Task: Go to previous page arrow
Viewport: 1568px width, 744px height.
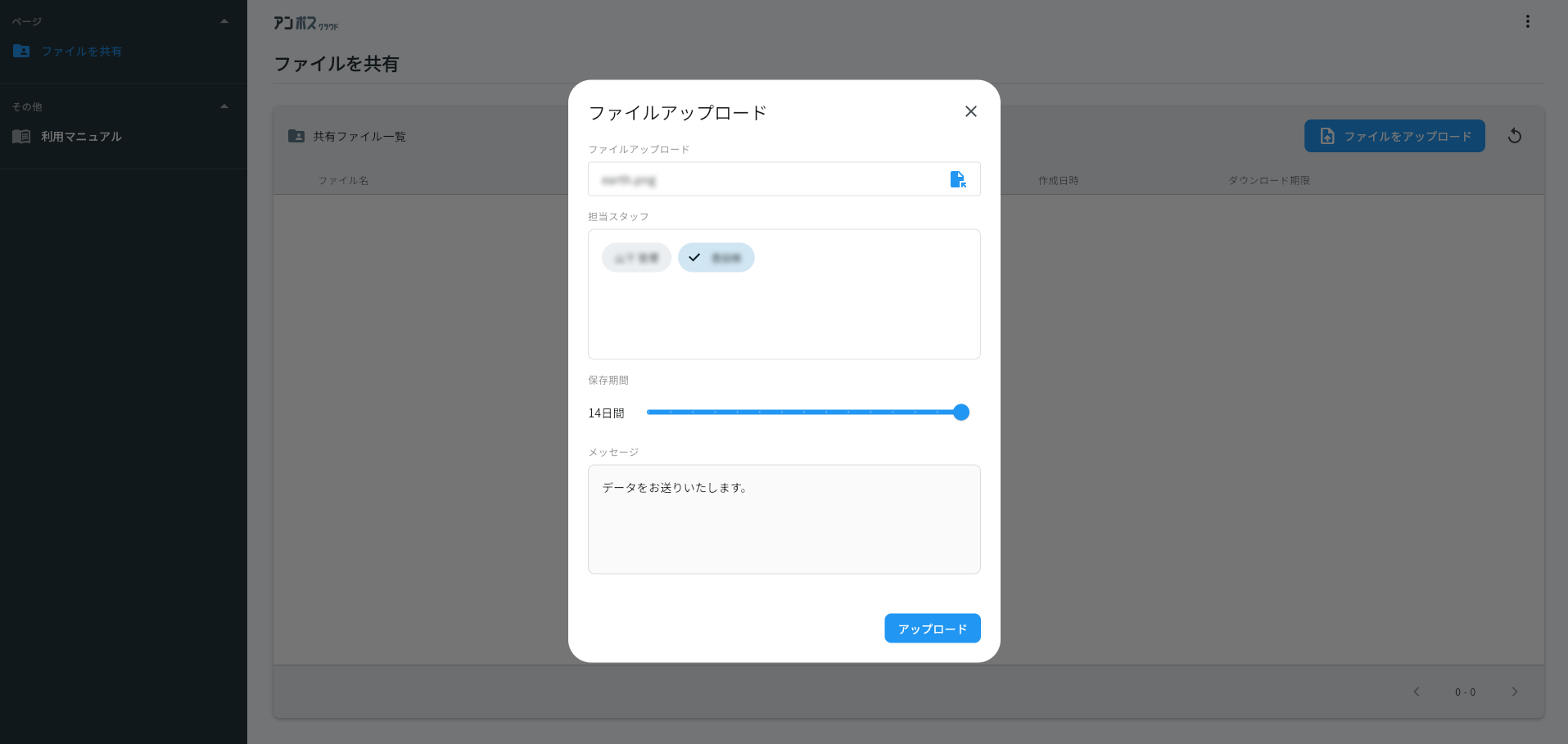Action: (1416, 692)
